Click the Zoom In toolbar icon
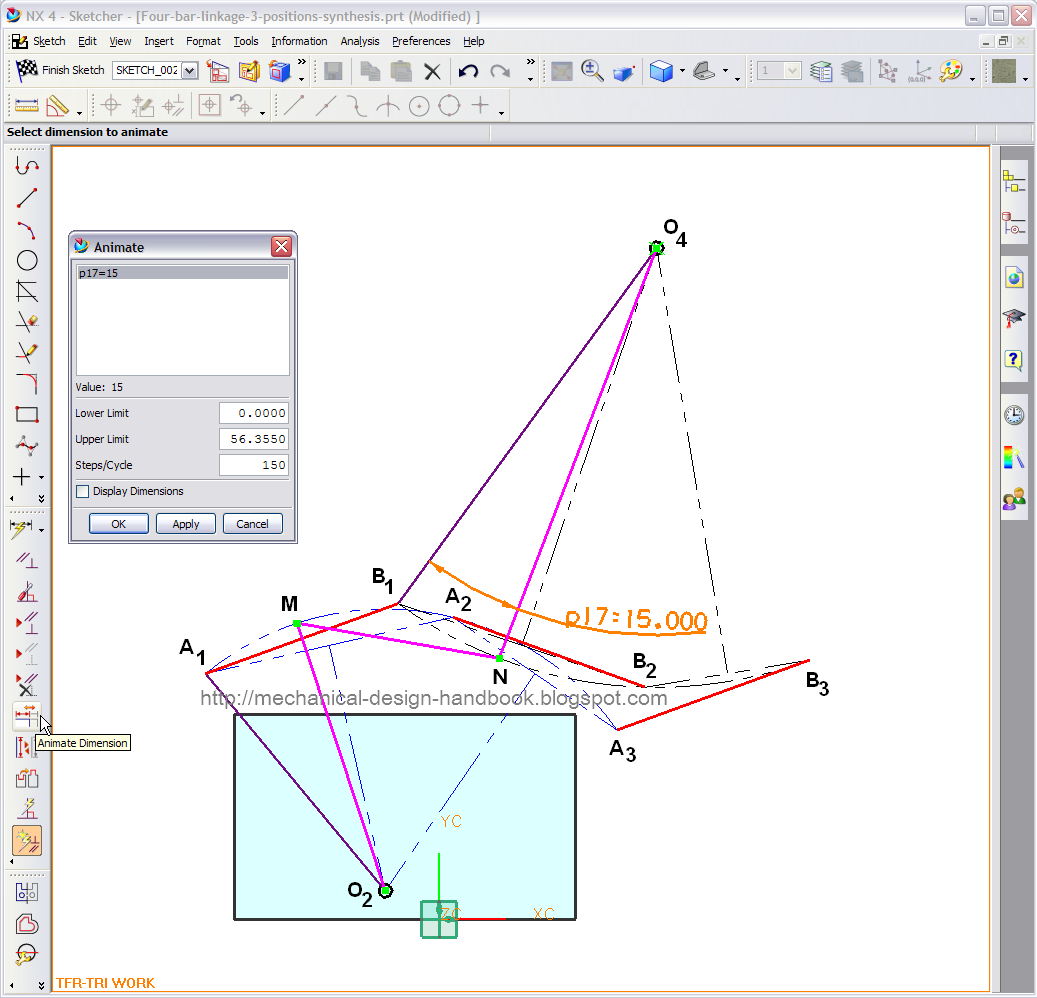This screenshot has height=998, width=1037. tap(592, 71)
